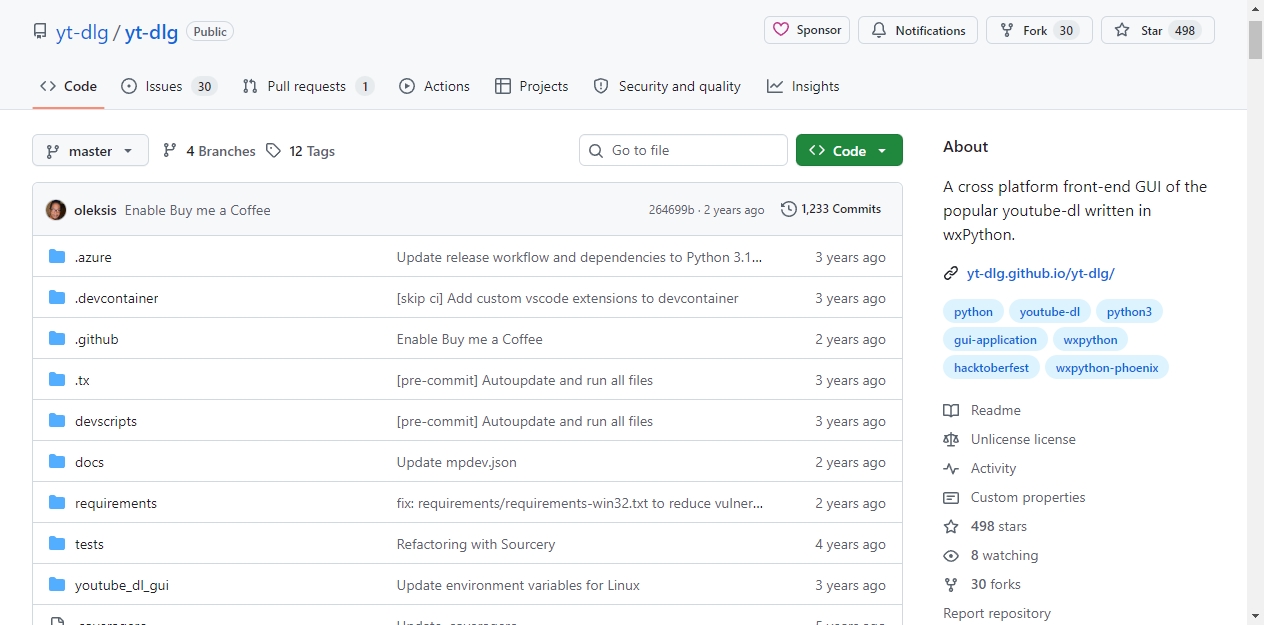The image size is (1264, 625).
Task: Click the .github folder icon
Action: point(57,339)
